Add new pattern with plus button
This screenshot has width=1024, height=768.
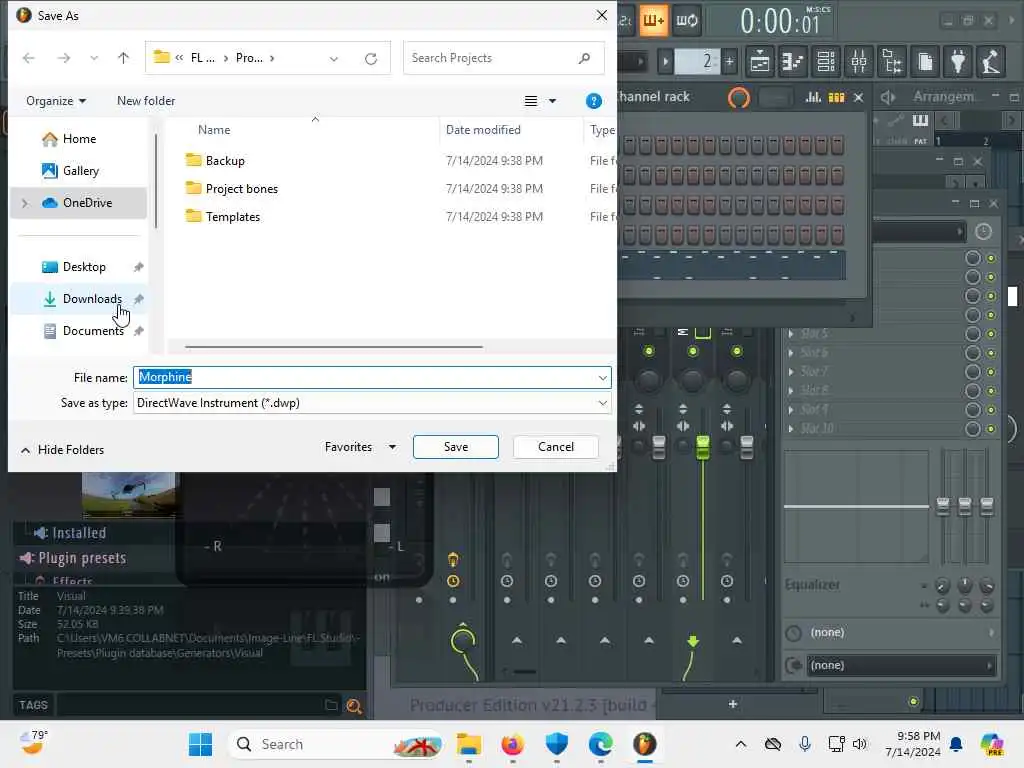(x=729, y=62)
